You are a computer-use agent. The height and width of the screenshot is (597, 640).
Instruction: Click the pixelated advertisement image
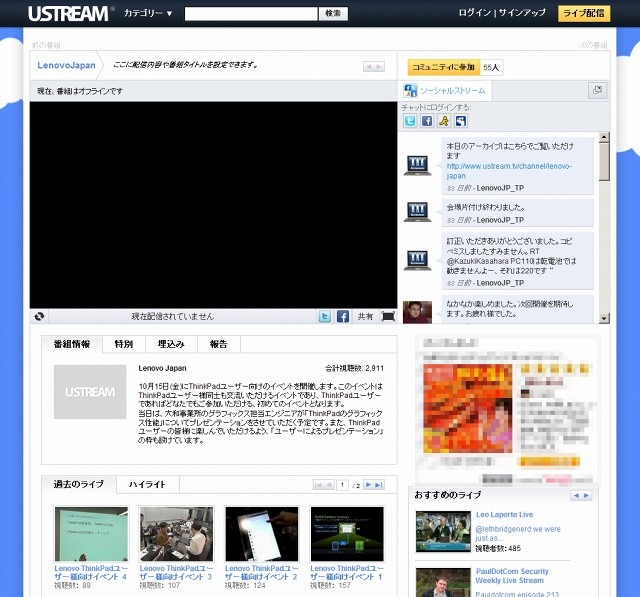(x=468, y=408)
